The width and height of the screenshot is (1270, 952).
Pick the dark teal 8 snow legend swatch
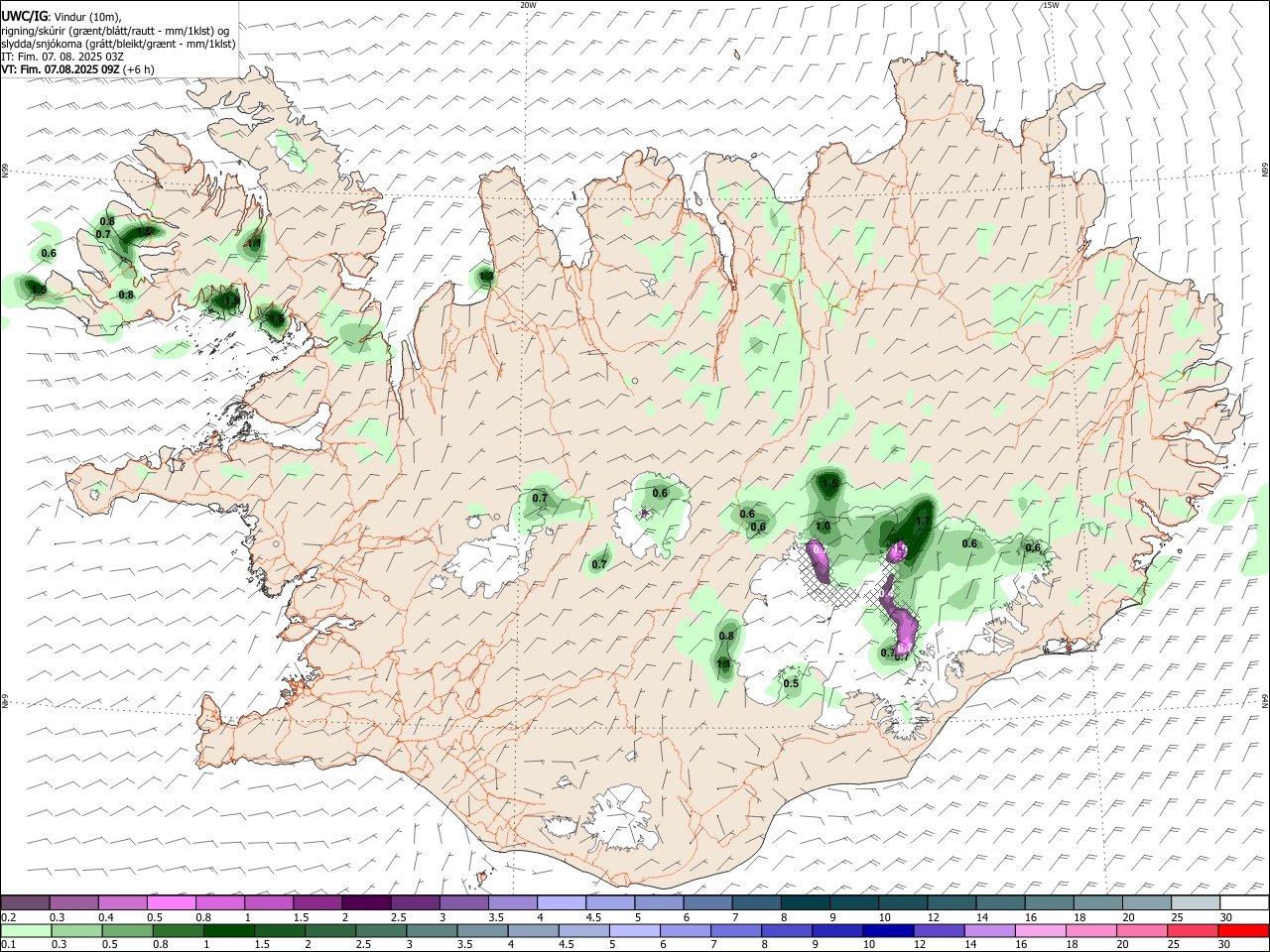coord(806,903)
